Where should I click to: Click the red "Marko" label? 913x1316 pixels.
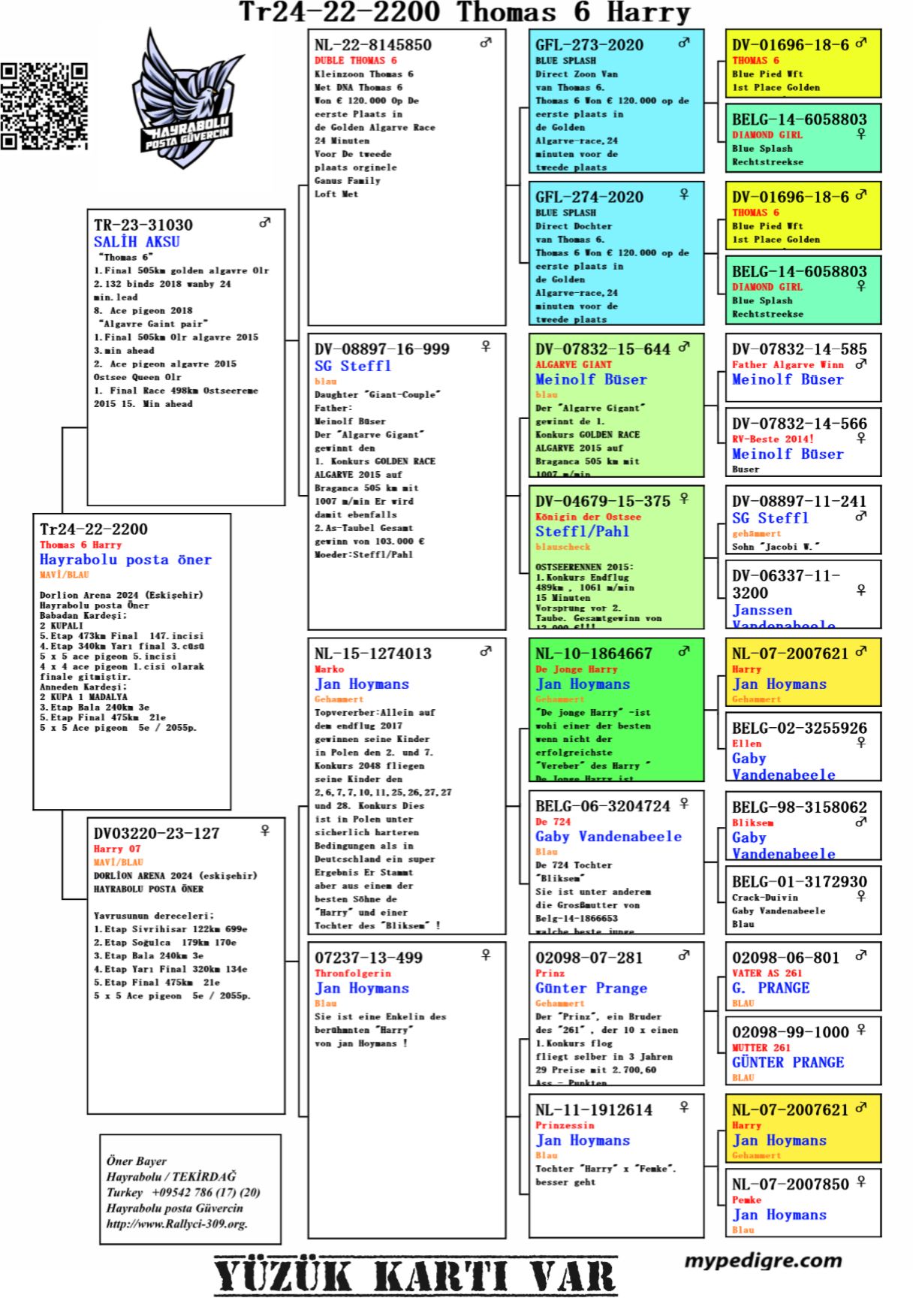pos(330,669)
